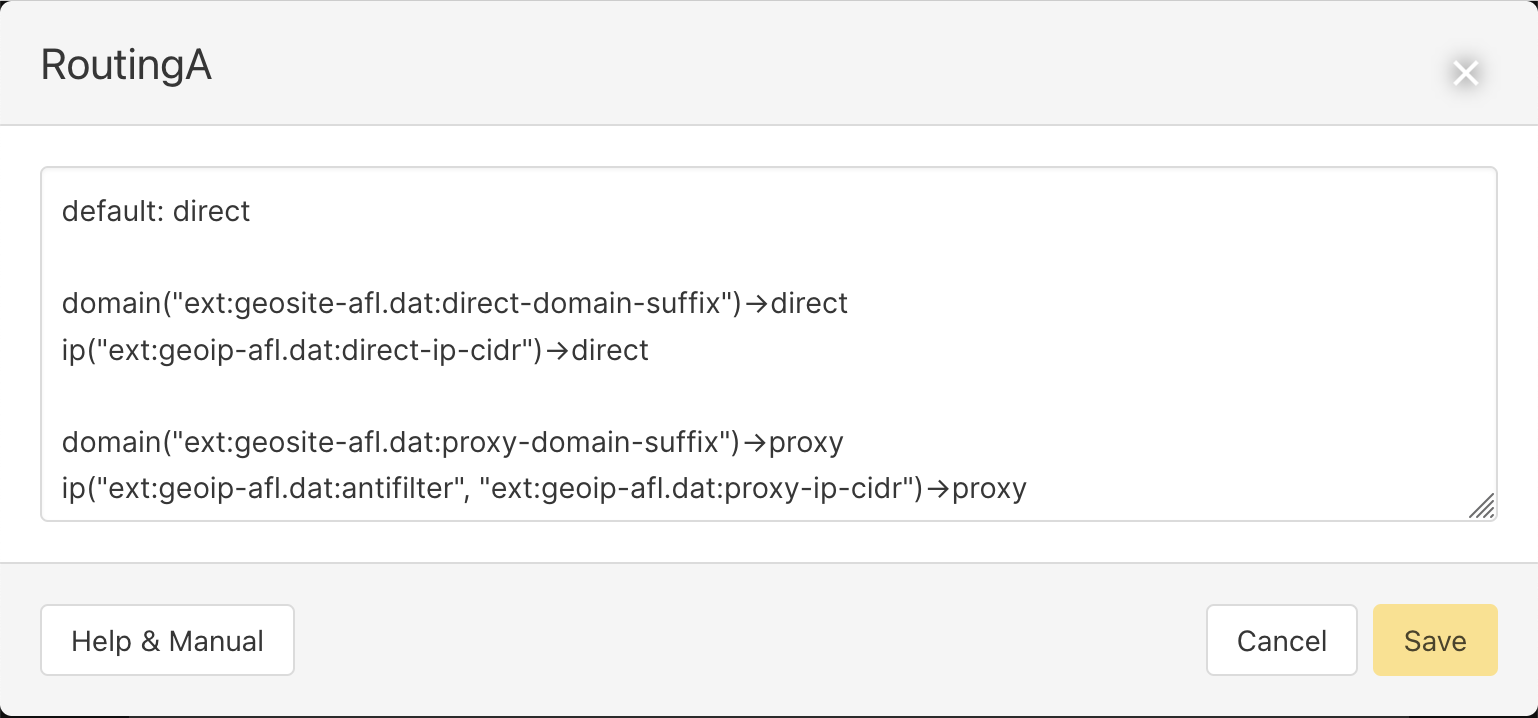Image resolution: width=1538 pixels, height=718 pixels.
Task: Click the word "direct" after "default:"
Action: [x=211, y=211]
